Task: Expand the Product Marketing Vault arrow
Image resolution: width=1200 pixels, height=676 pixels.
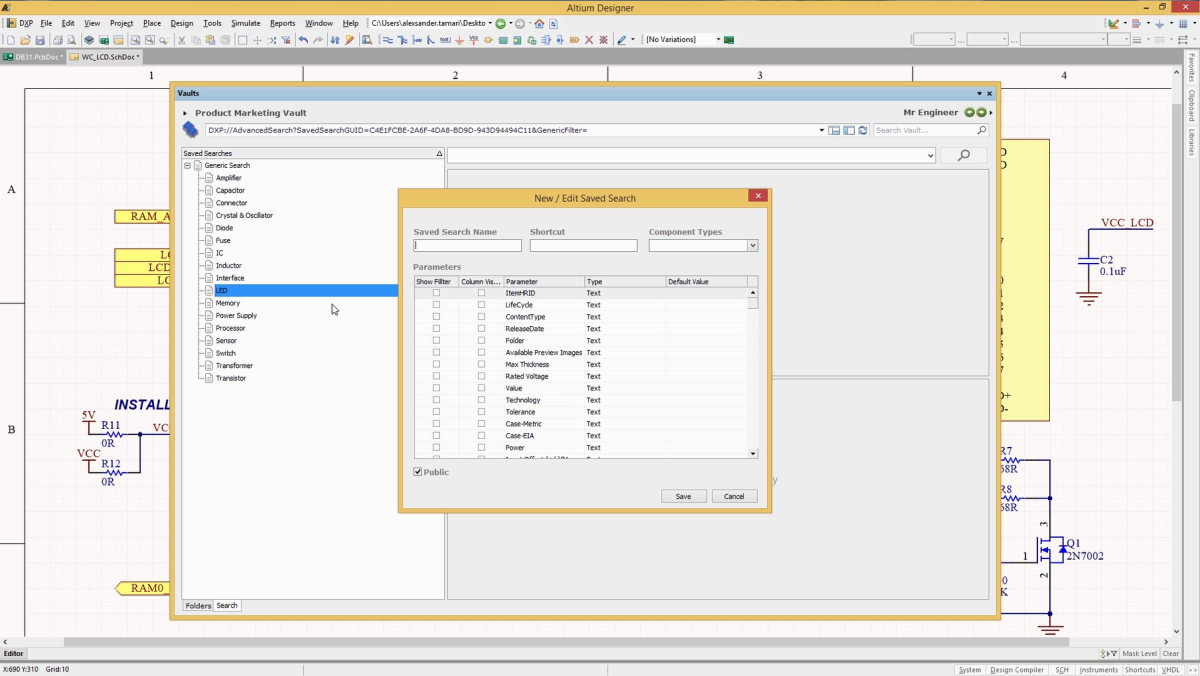Action: (186, 113)
